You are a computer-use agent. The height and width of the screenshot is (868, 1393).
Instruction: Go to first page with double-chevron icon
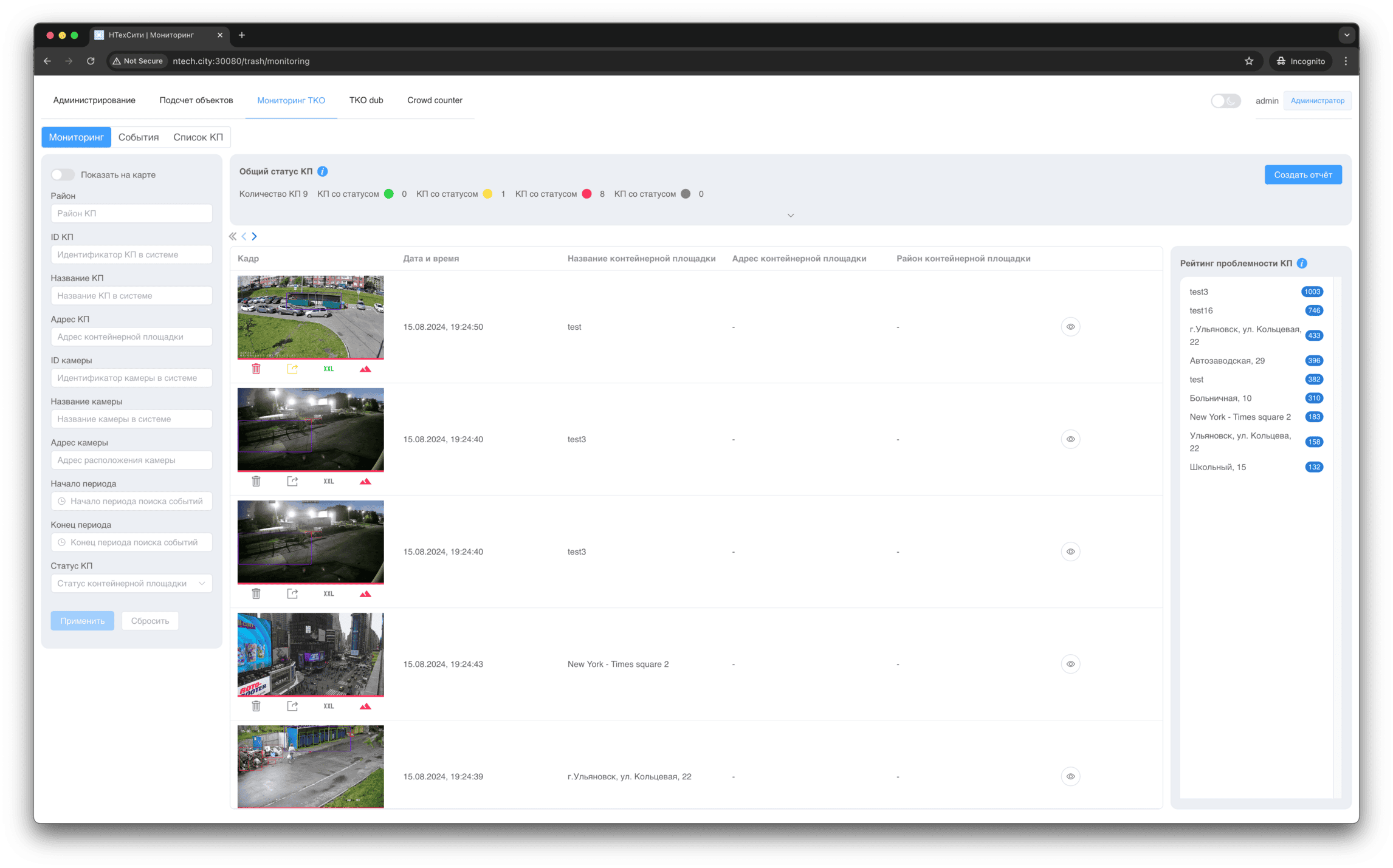[x=233, y=236]
